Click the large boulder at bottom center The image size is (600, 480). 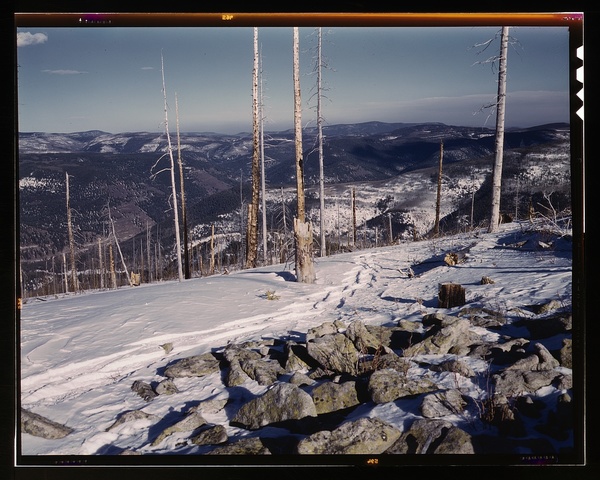274,404
